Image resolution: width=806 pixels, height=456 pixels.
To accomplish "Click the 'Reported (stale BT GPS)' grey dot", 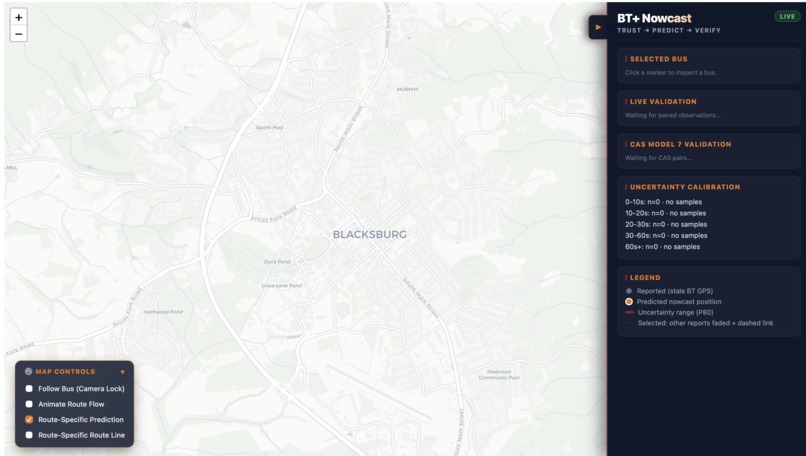I will (629, 291).
